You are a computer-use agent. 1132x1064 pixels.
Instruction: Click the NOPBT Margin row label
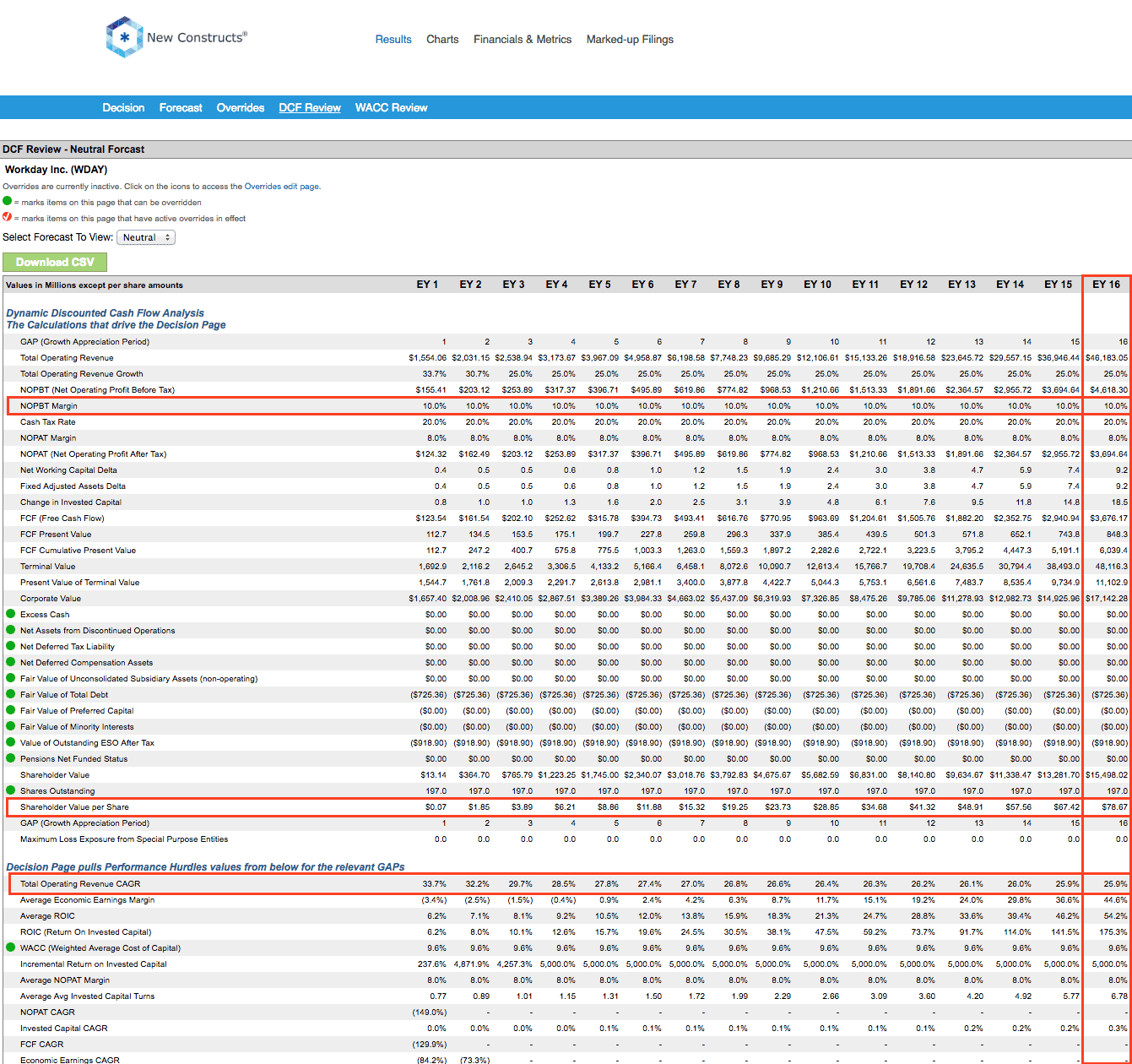(x=49, y=406)
